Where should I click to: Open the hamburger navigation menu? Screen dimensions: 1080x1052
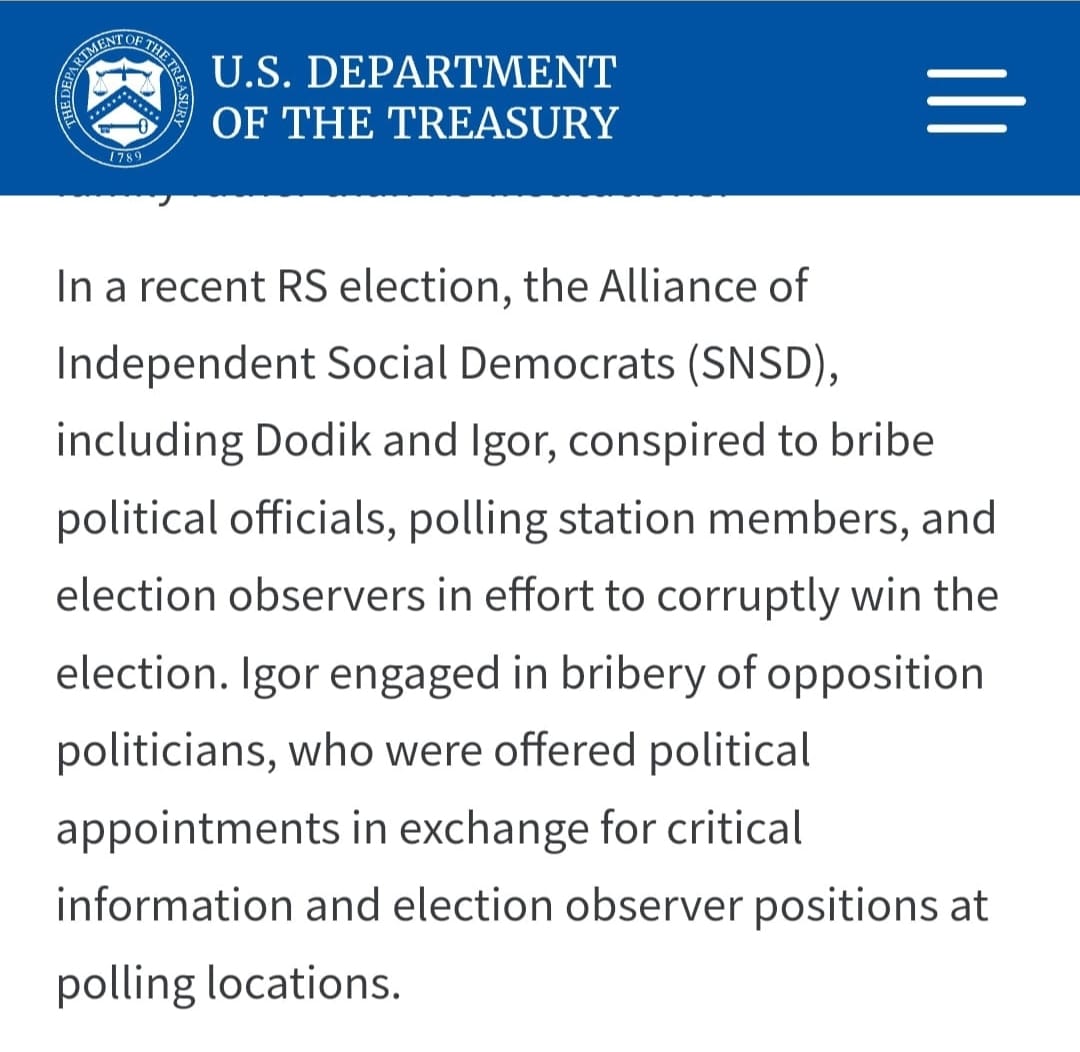coord(975,101)
